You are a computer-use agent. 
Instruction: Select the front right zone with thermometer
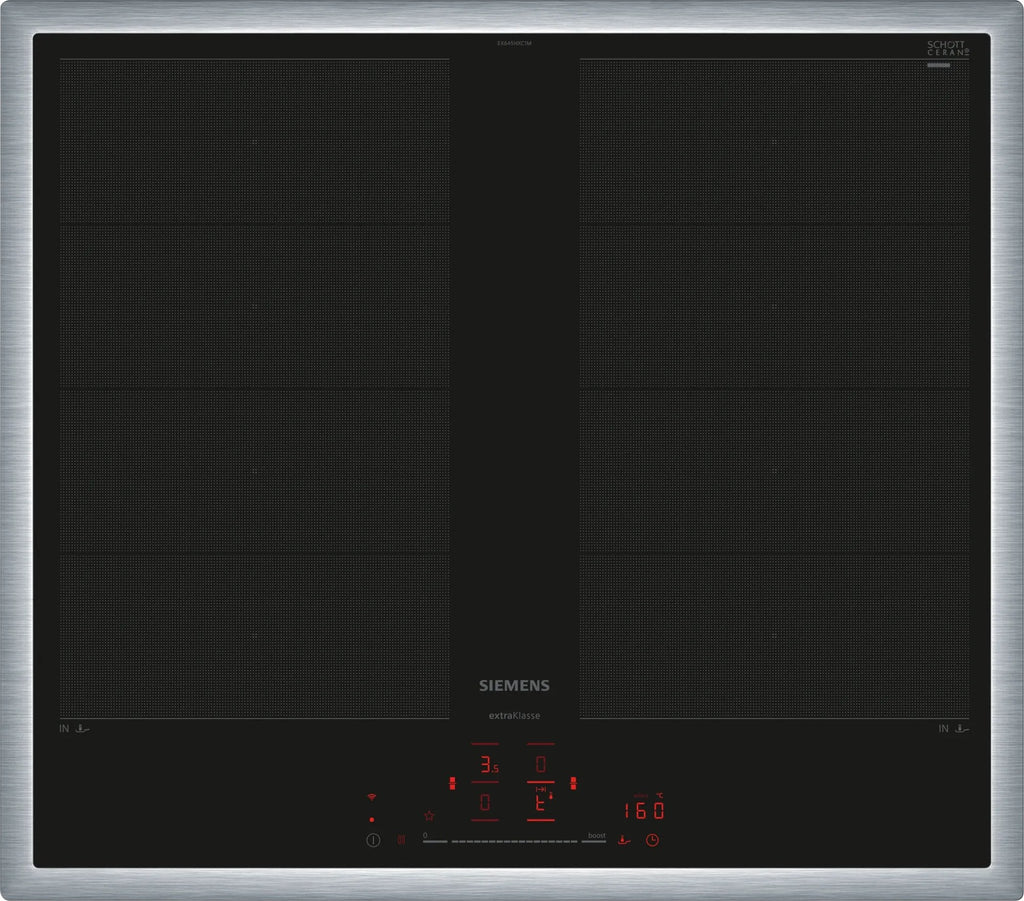tap(541, 802)
